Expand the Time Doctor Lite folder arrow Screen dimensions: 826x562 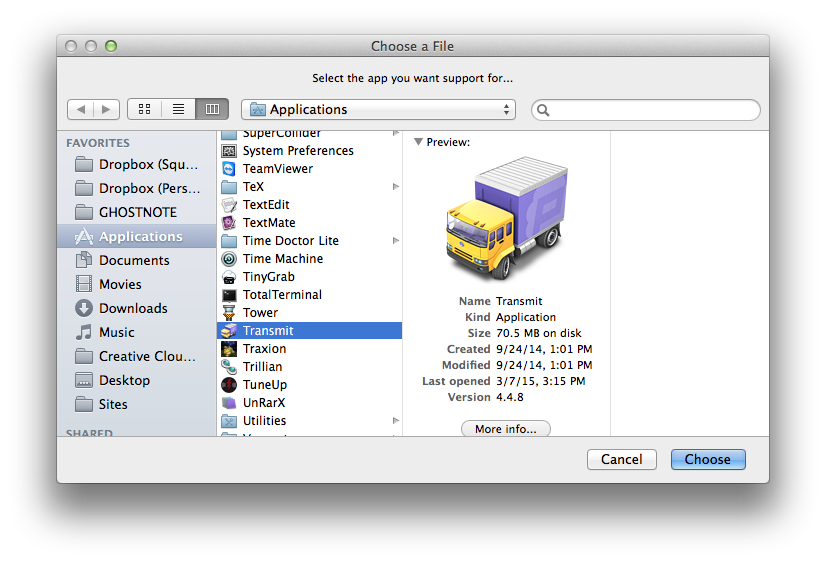click(396, 241)
